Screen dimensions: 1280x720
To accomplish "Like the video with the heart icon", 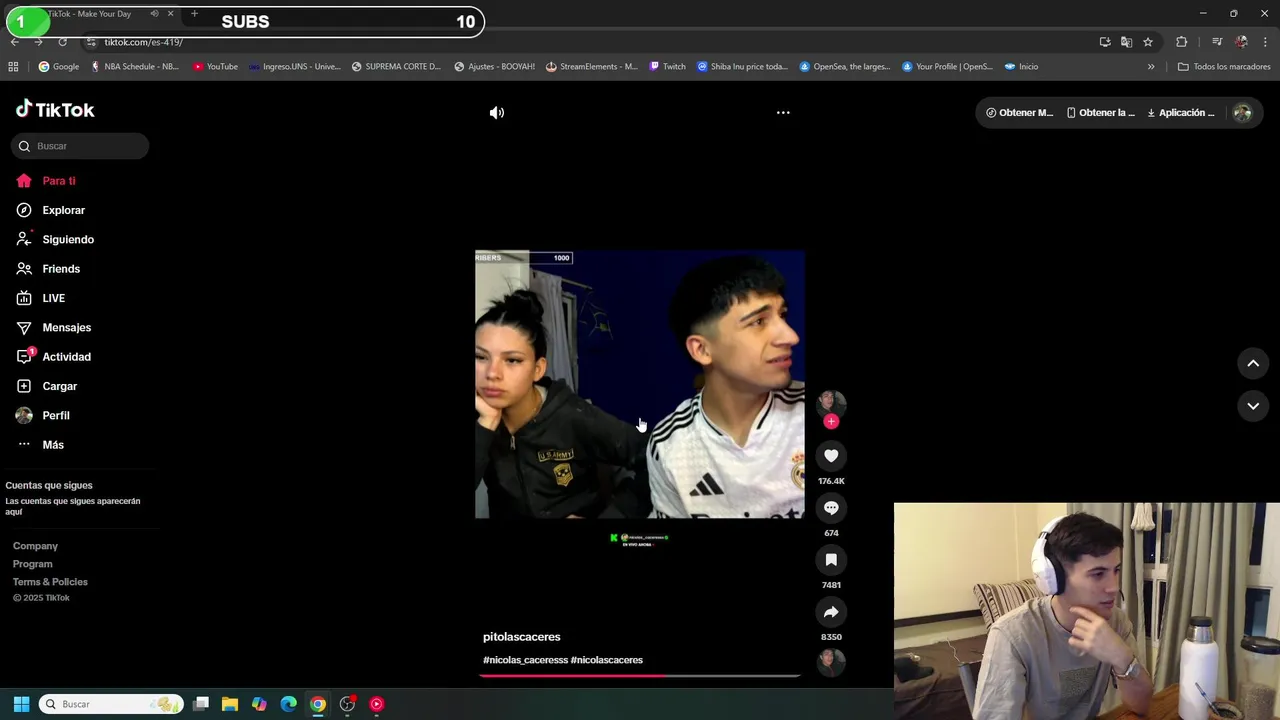I will [x=831, y=456].
